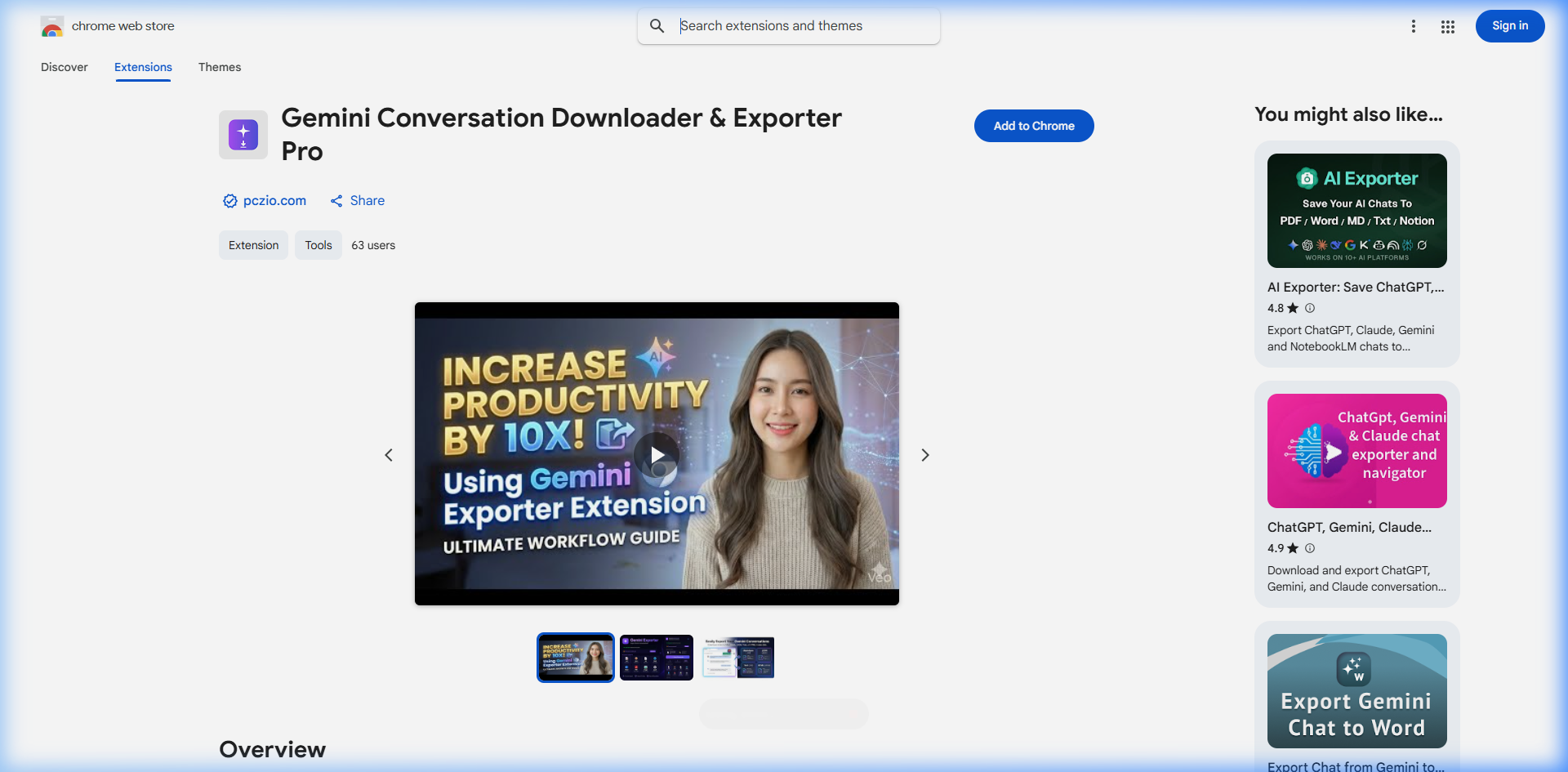Click the Sign in button

1510,26
